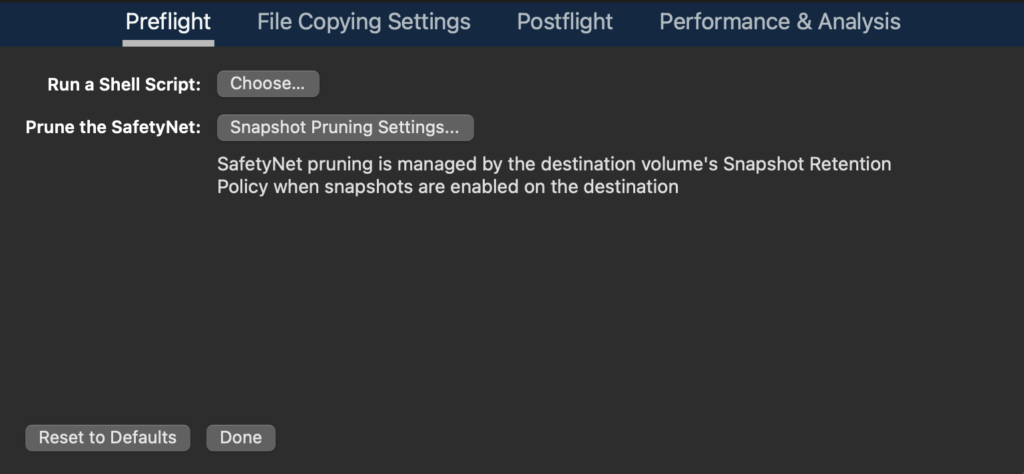View postflight options via the Postflight tab
1024x474 pixels.
coord(565,22)
